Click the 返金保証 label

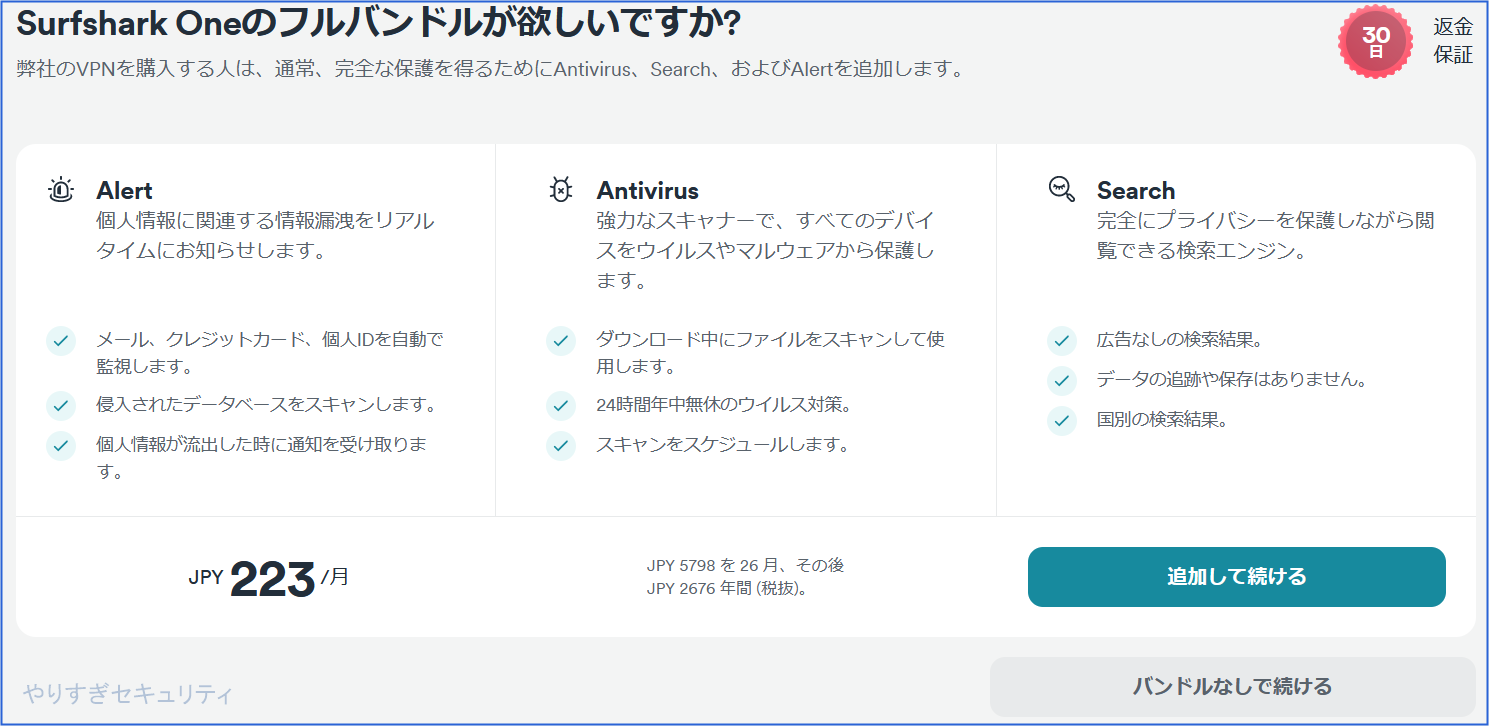1453,41
